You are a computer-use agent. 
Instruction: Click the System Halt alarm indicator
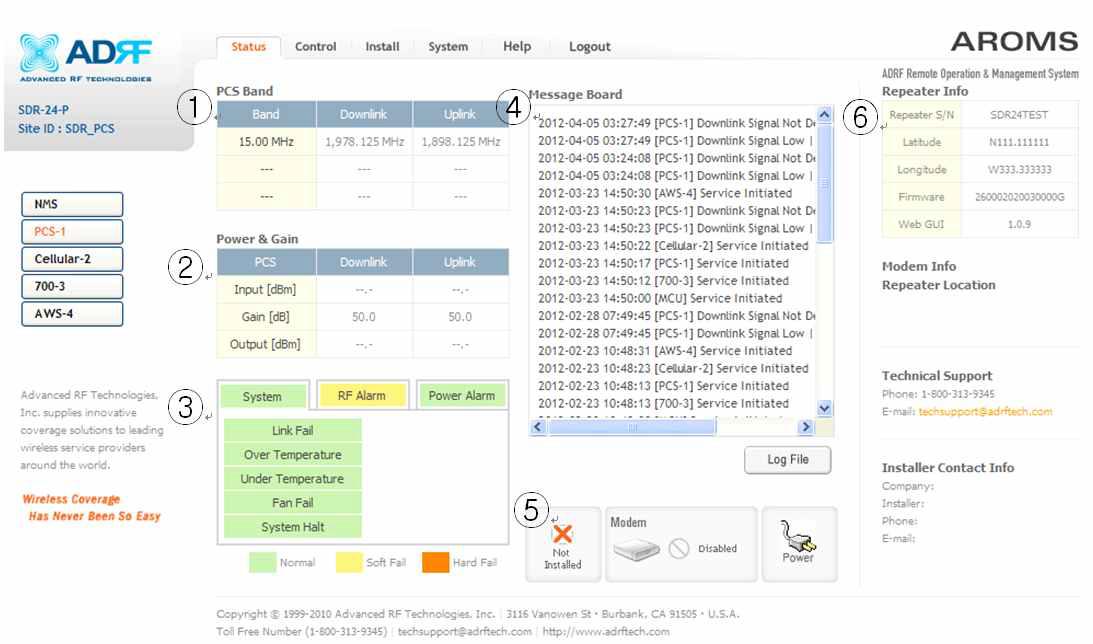click(293, 527)
